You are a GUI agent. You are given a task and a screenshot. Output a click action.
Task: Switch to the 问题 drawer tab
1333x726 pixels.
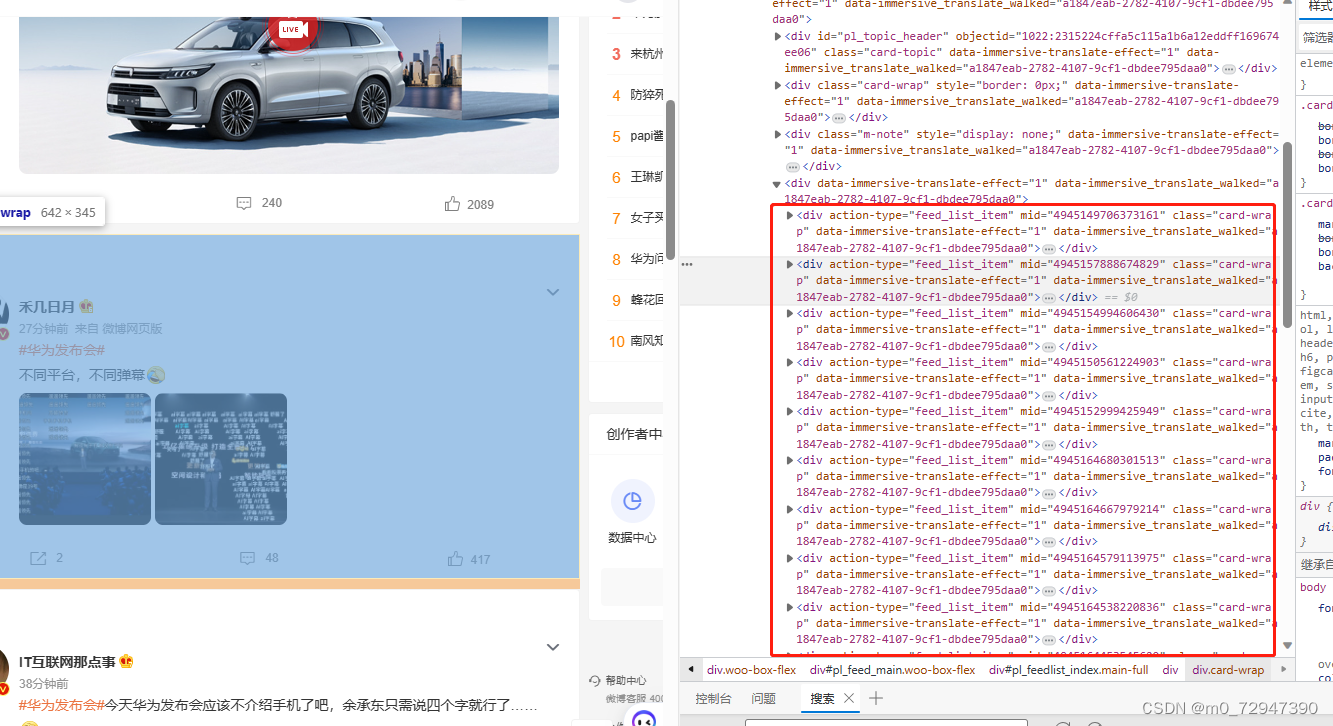click(x=763, y=698)
